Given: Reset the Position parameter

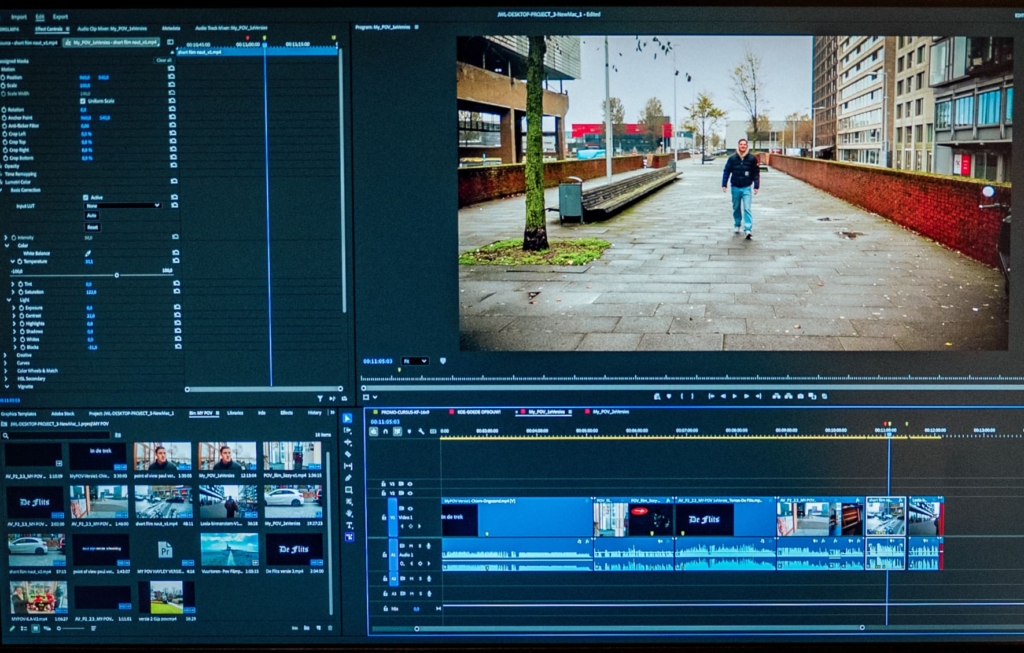Looking at the screenshot, I should pyautogui.click(x=172, y=77).
